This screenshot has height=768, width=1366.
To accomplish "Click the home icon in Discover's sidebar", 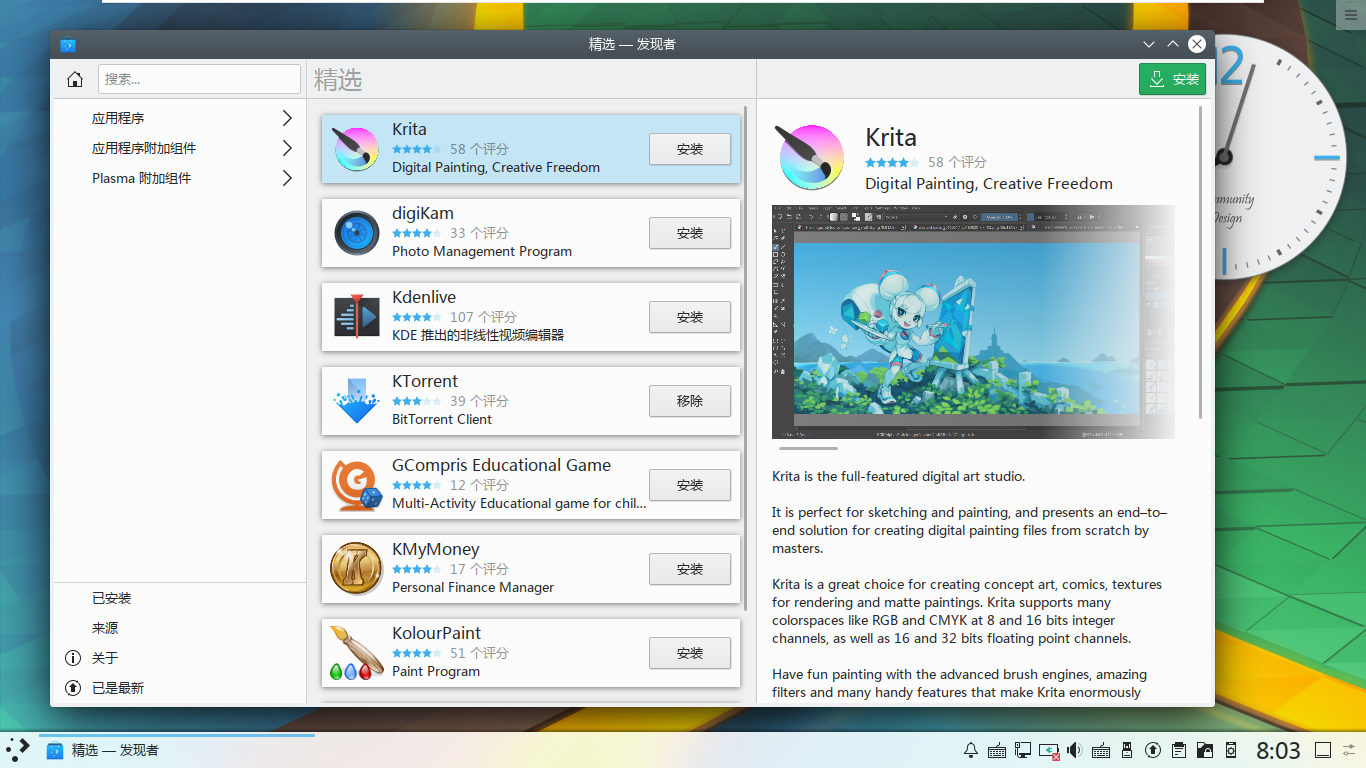I will coord(74,78).
